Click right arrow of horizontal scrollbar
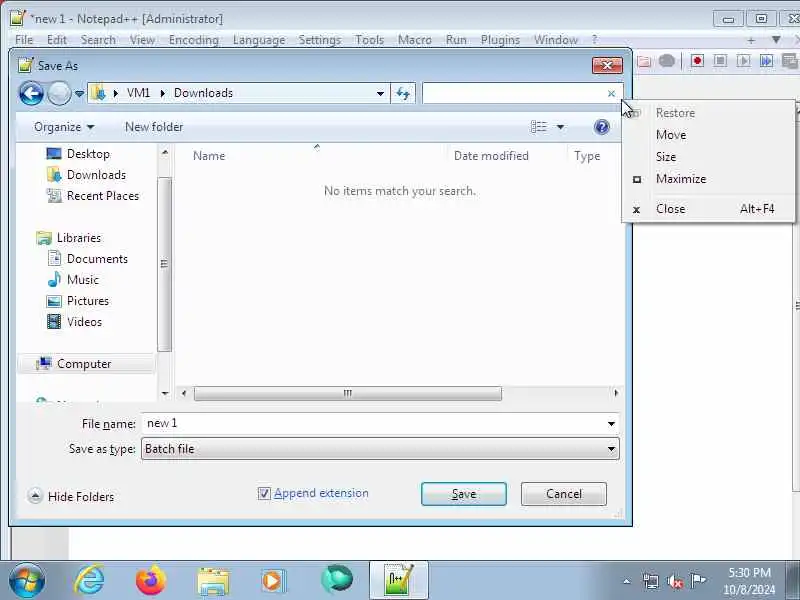This screenshot has height=600, width=800. [616, 393]
